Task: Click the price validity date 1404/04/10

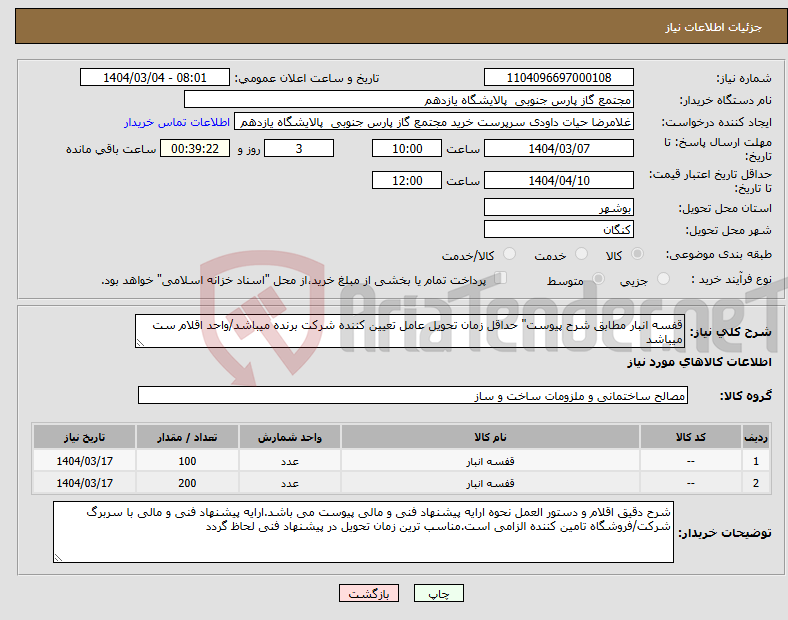Action: (x=558, y=180)
